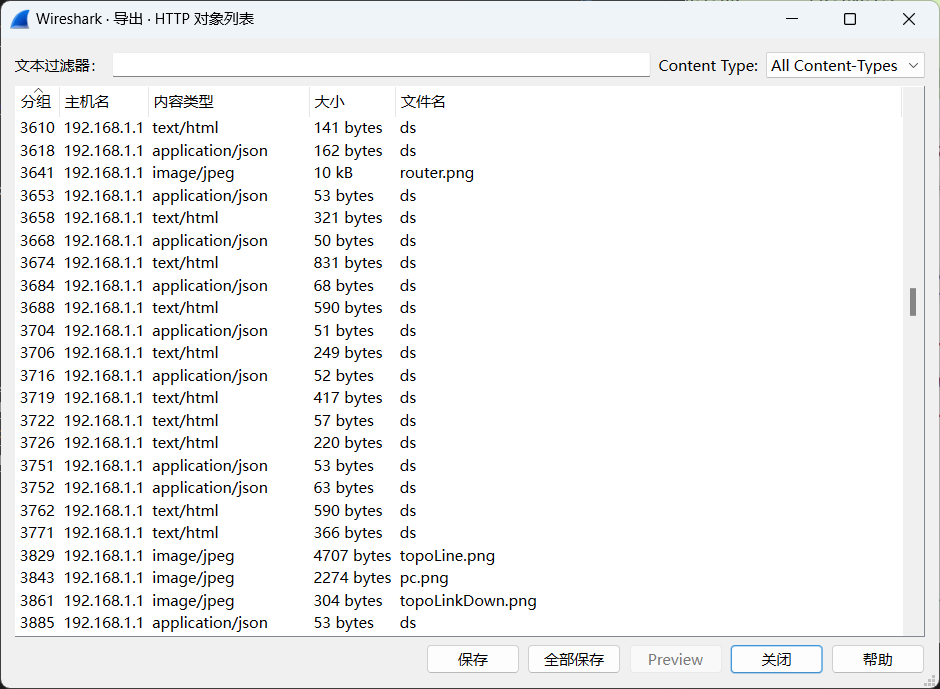
Task: Click the 文本过滤器 text filter field
Action: pos(381,66)
